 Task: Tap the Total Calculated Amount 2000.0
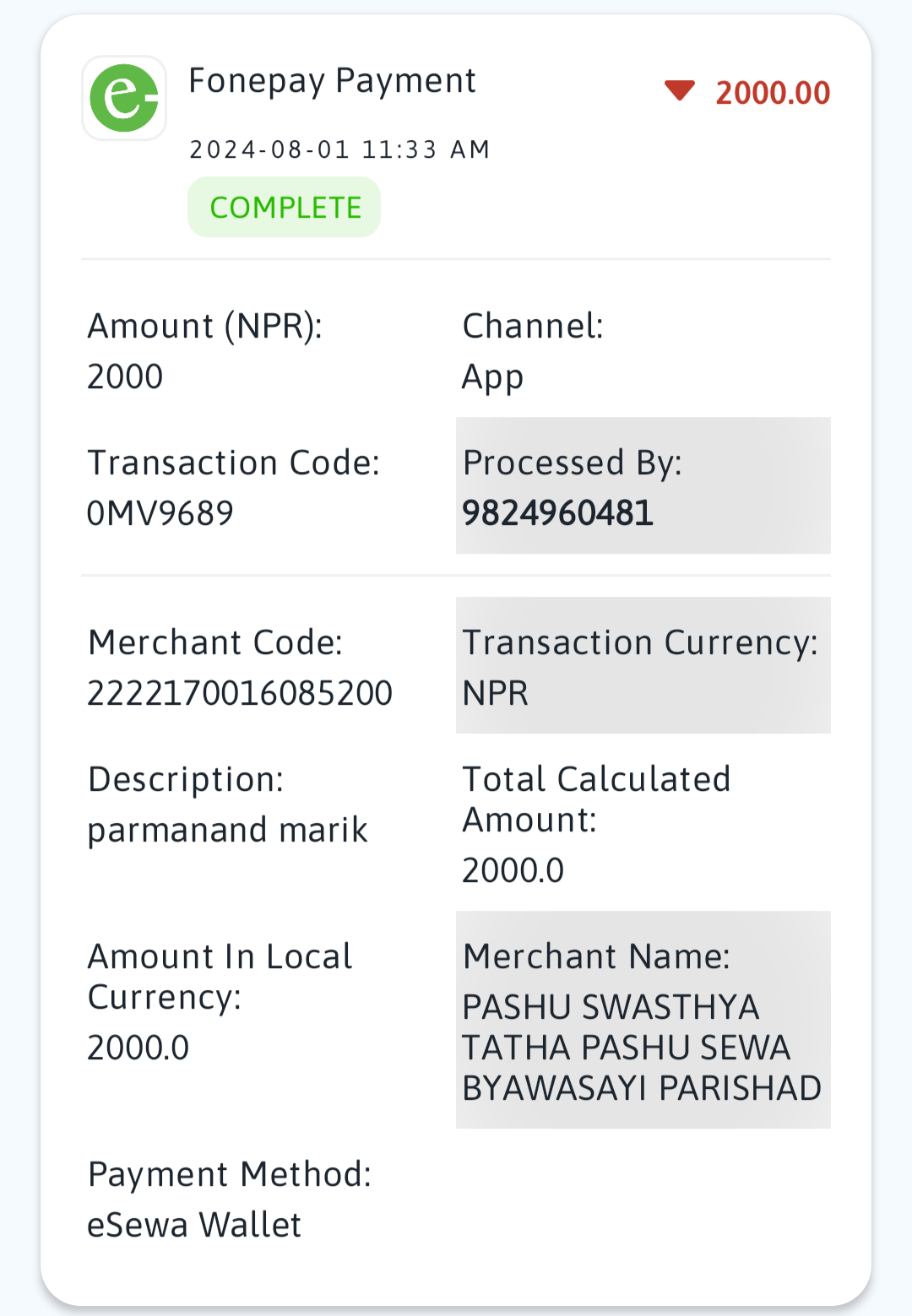coord(513,870)
